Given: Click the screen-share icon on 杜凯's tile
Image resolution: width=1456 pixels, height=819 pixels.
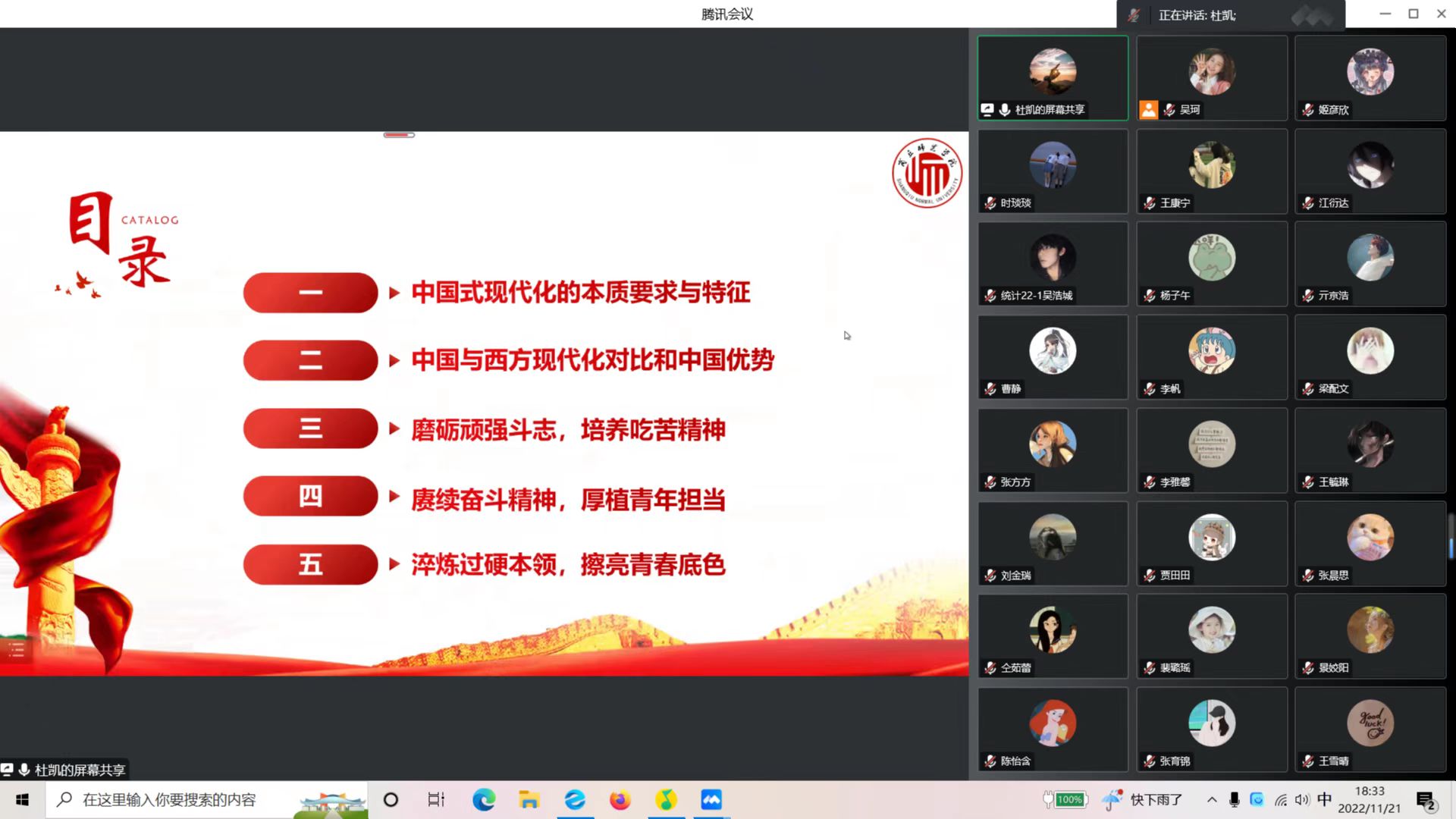Looking at the screenshot, I should pyautogui.click(x=987, y=109).
